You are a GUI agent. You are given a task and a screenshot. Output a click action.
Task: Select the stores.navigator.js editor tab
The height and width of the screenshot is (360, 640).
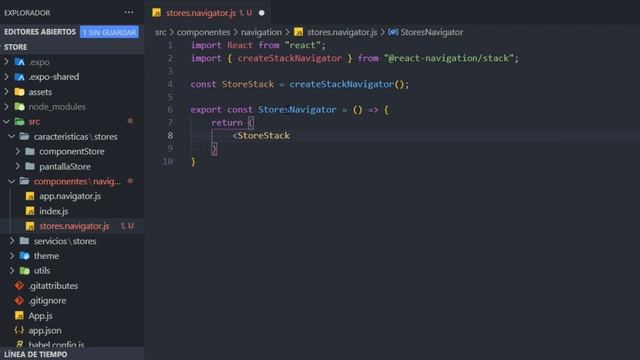(x=207, y=13)
